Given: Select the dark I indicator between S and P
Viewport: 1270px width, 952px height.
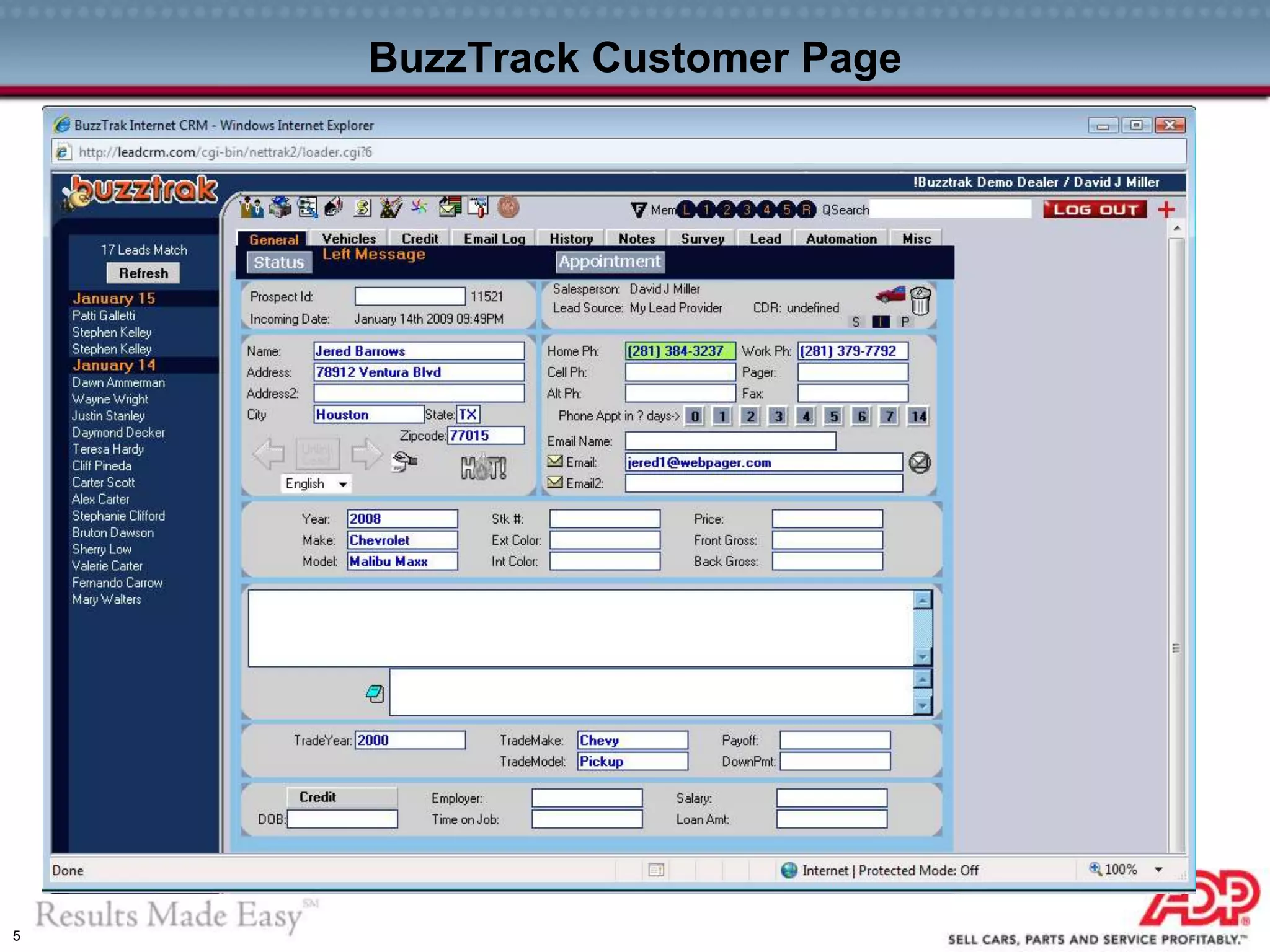Looking at the screenshot, I should [x=881, y=322].
